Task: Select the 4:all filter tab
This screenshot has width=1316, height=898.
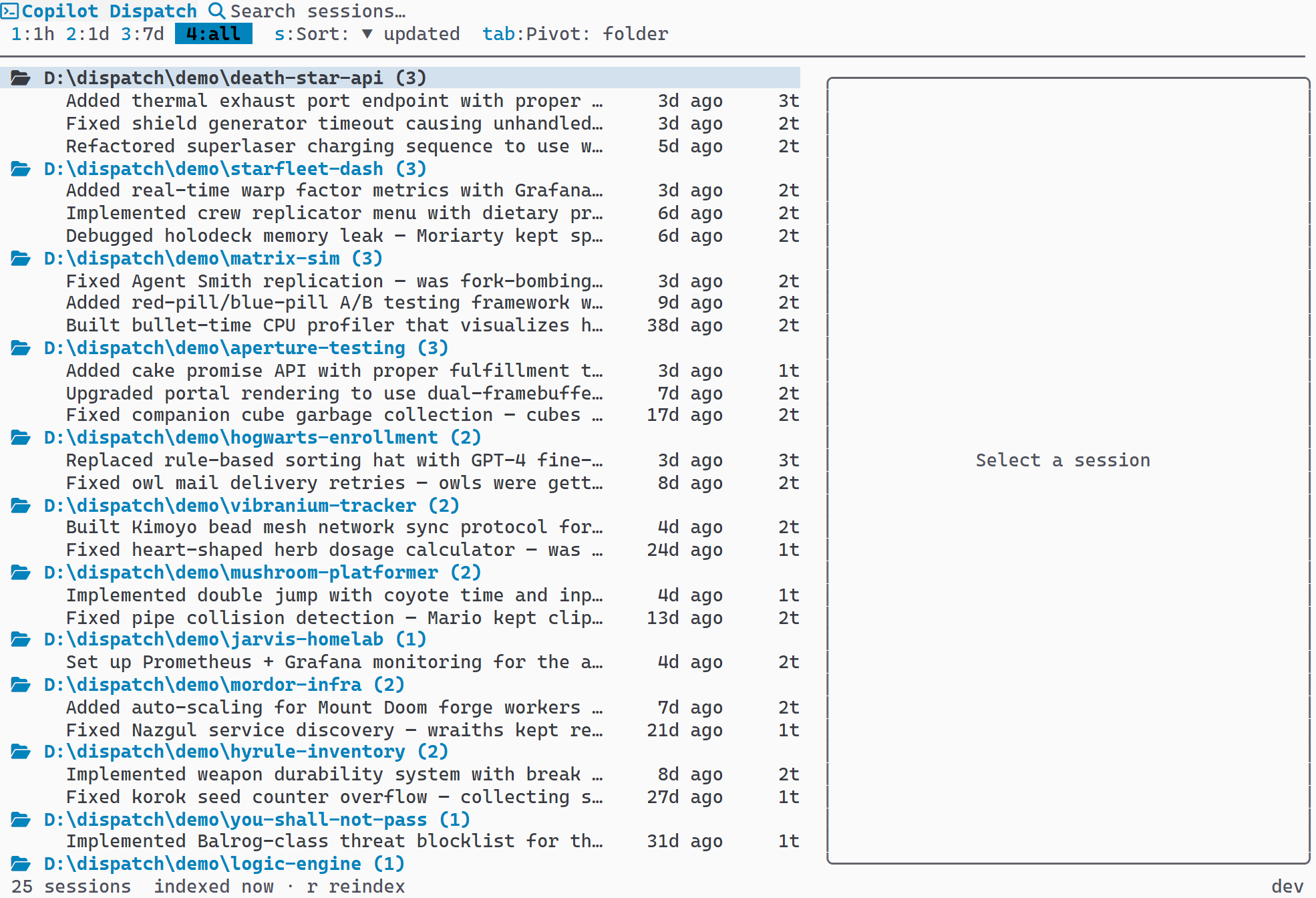Action: tap(213, 34)
